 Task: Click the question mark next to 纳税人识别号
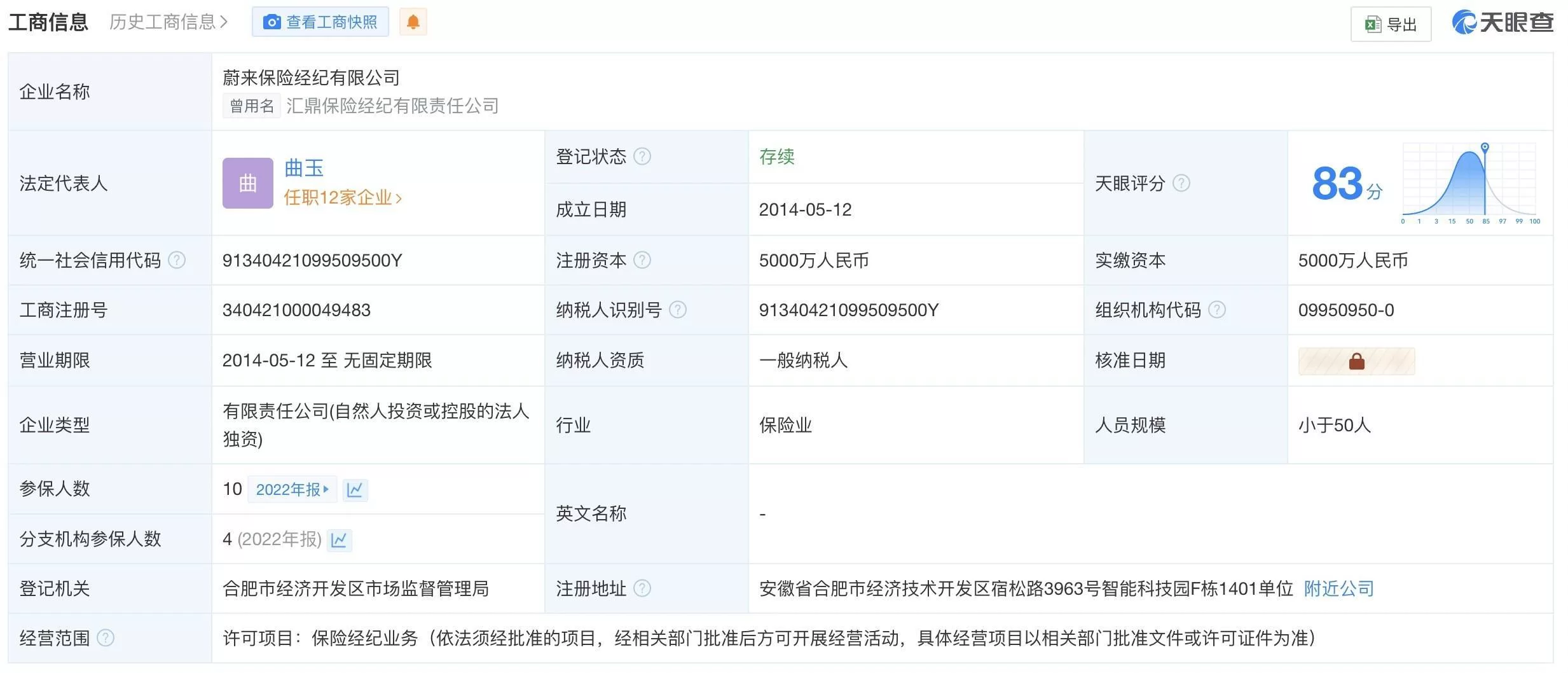coord(678,310)
